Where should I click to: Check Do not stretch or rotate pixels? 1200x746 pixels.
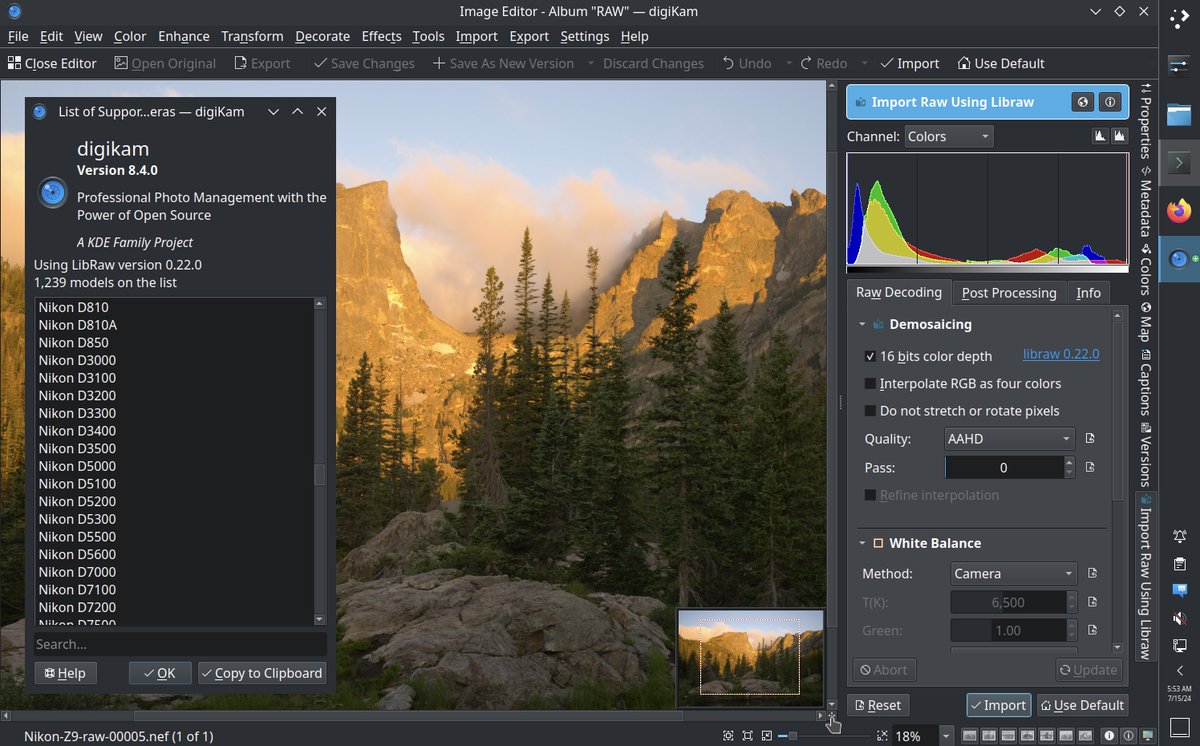[x=870, y=411]
